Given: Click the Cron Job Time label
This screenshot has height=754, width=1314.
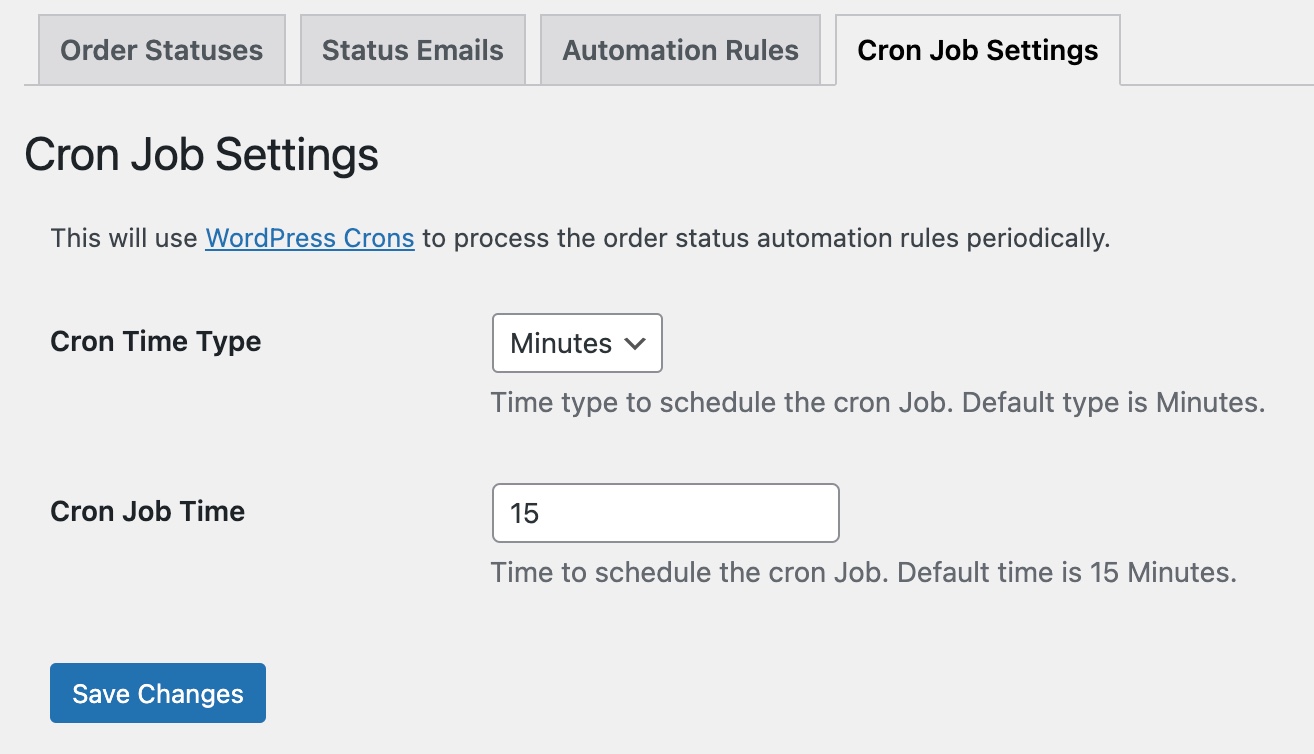Looking at the screenshot, I should click(x=147, y=511).
